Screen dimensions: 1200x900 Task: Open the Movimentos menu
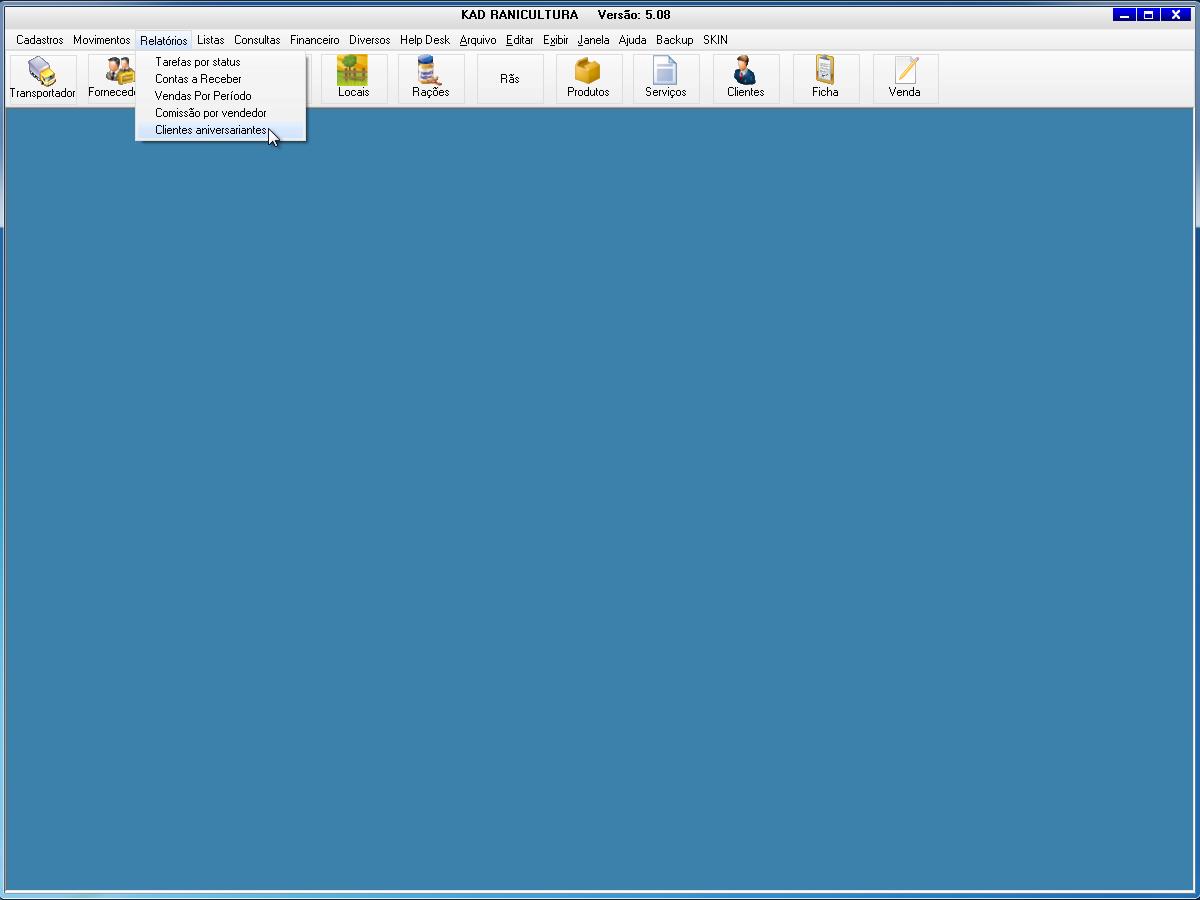click(x=101, y=40)
